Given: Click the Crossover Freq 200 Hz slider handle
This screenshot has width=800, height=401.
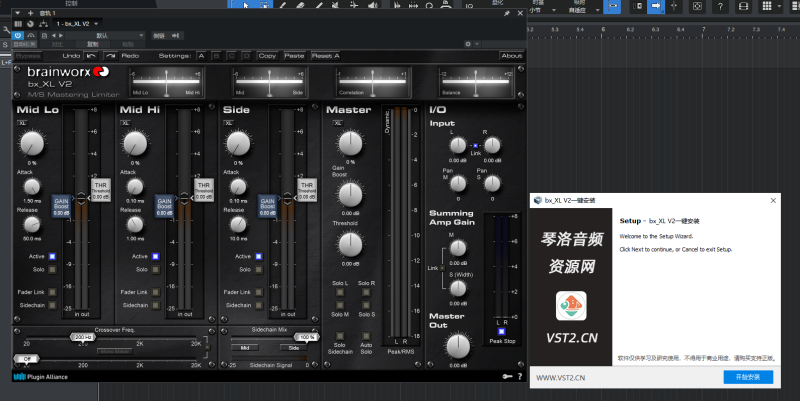Looking at the screenshot, I should pos(82,338).
